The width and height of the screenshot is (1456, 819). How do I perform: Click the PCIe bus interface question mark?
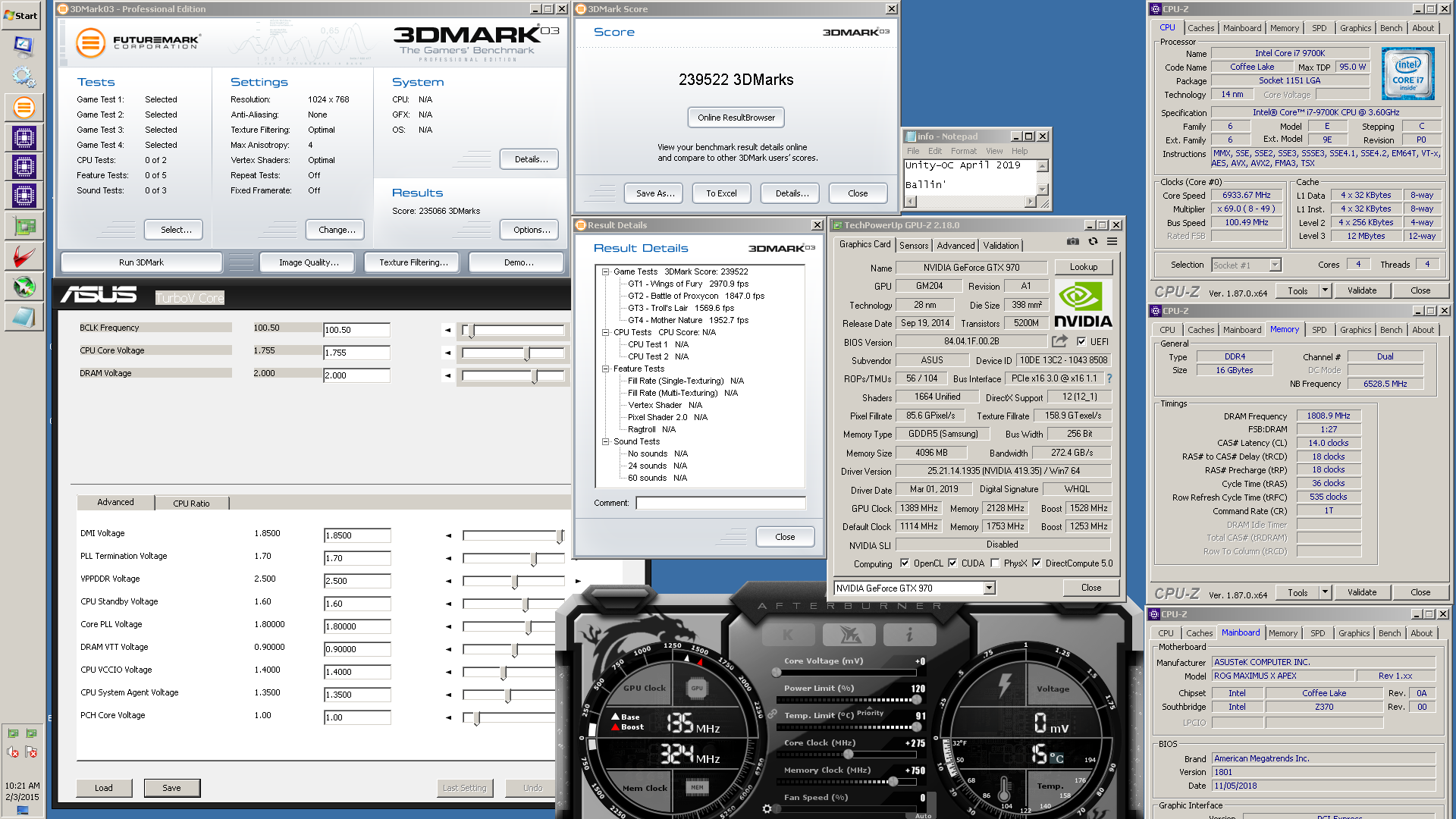[x=1109, y=378]
